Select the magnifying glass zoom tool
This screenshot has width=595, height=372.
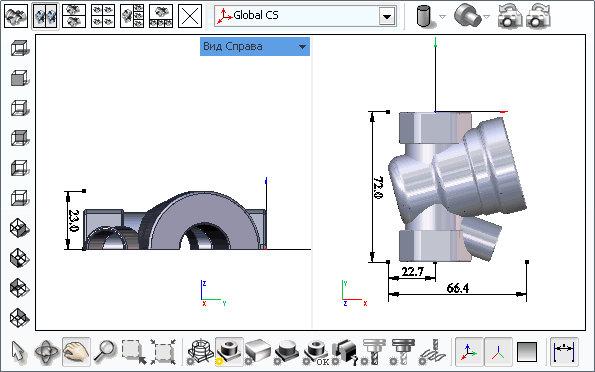coord(105,352)
